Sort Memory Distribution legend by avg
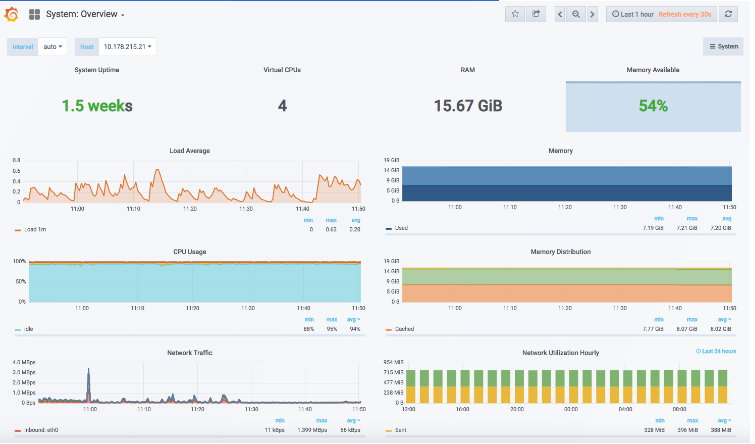Image resolution: width=755 pixels, height=444 pixels. tap(724, 320)
